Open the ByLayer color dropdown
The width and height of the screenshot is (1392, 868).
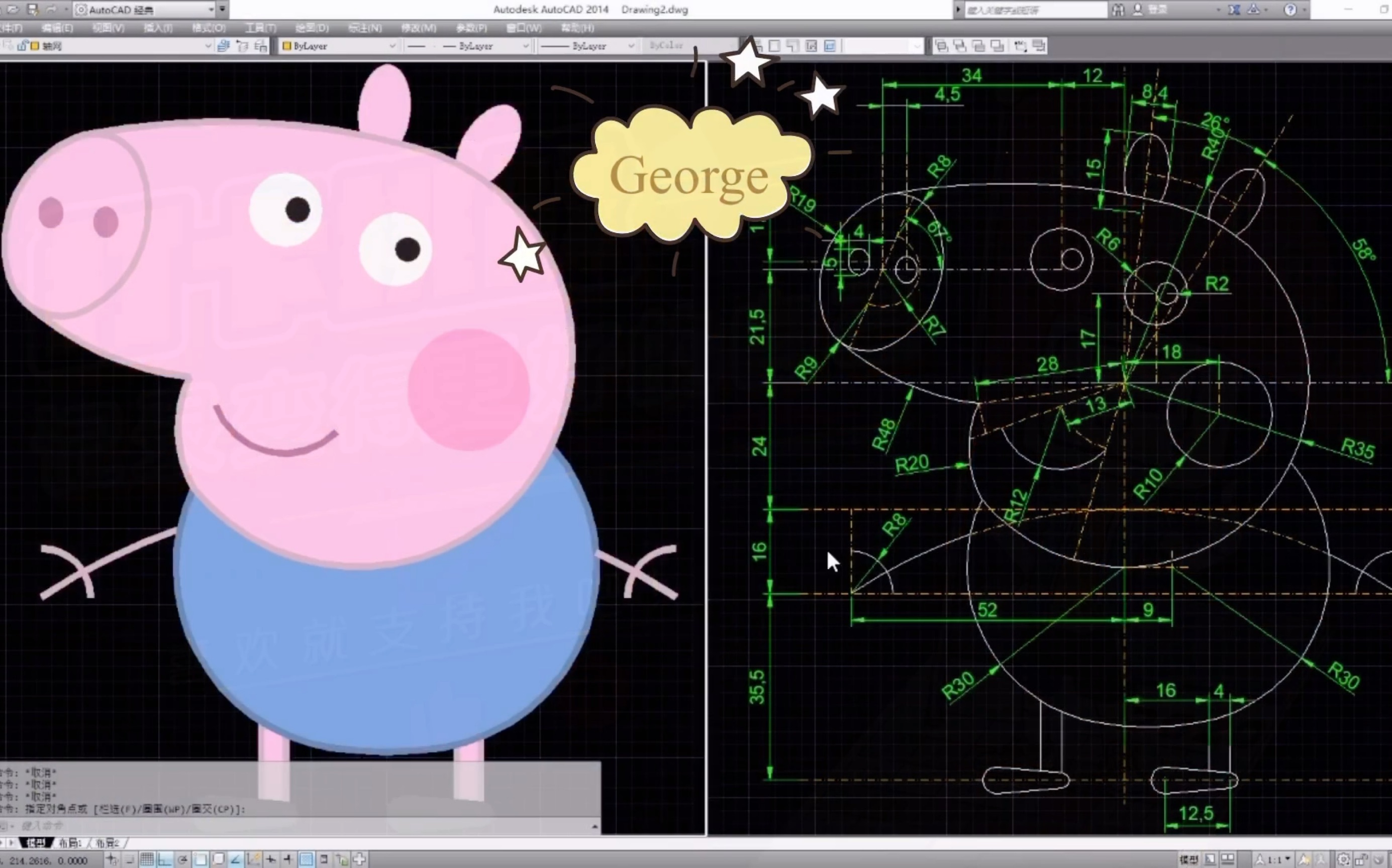pos(392,46)
